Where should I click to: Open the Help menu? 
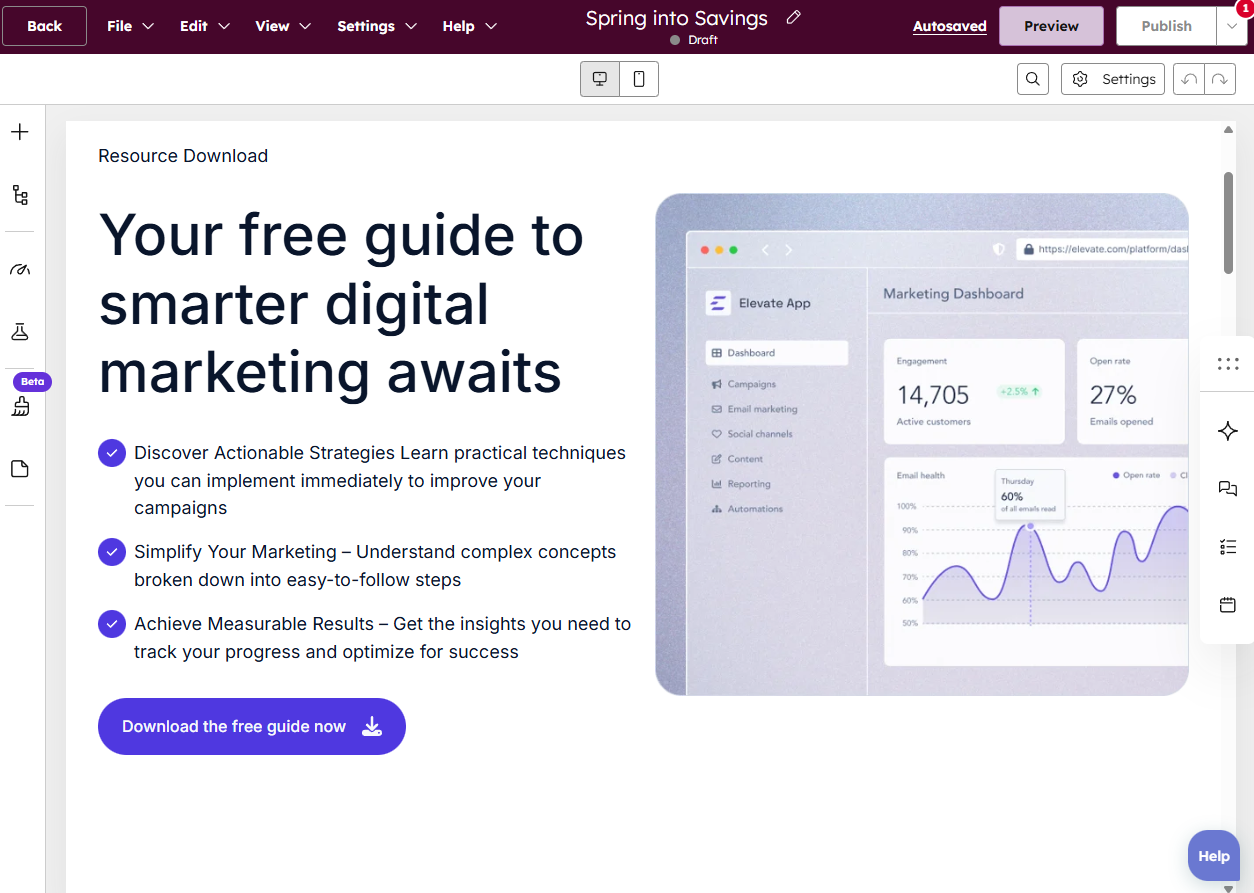tap(469, 26)
